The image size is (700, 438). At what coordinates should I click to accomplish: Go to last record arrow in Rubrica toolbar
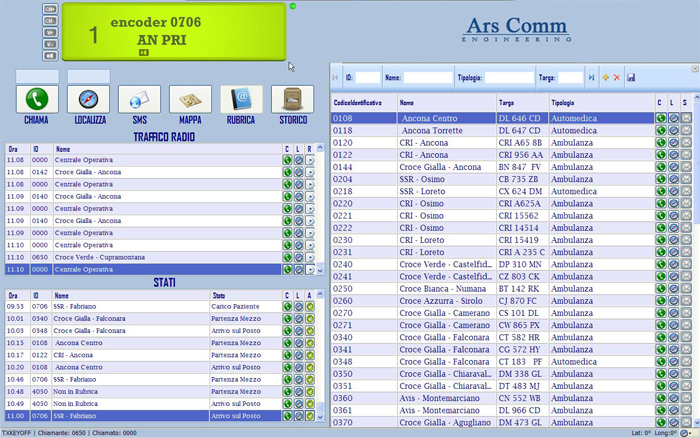(x=591, y=77)
